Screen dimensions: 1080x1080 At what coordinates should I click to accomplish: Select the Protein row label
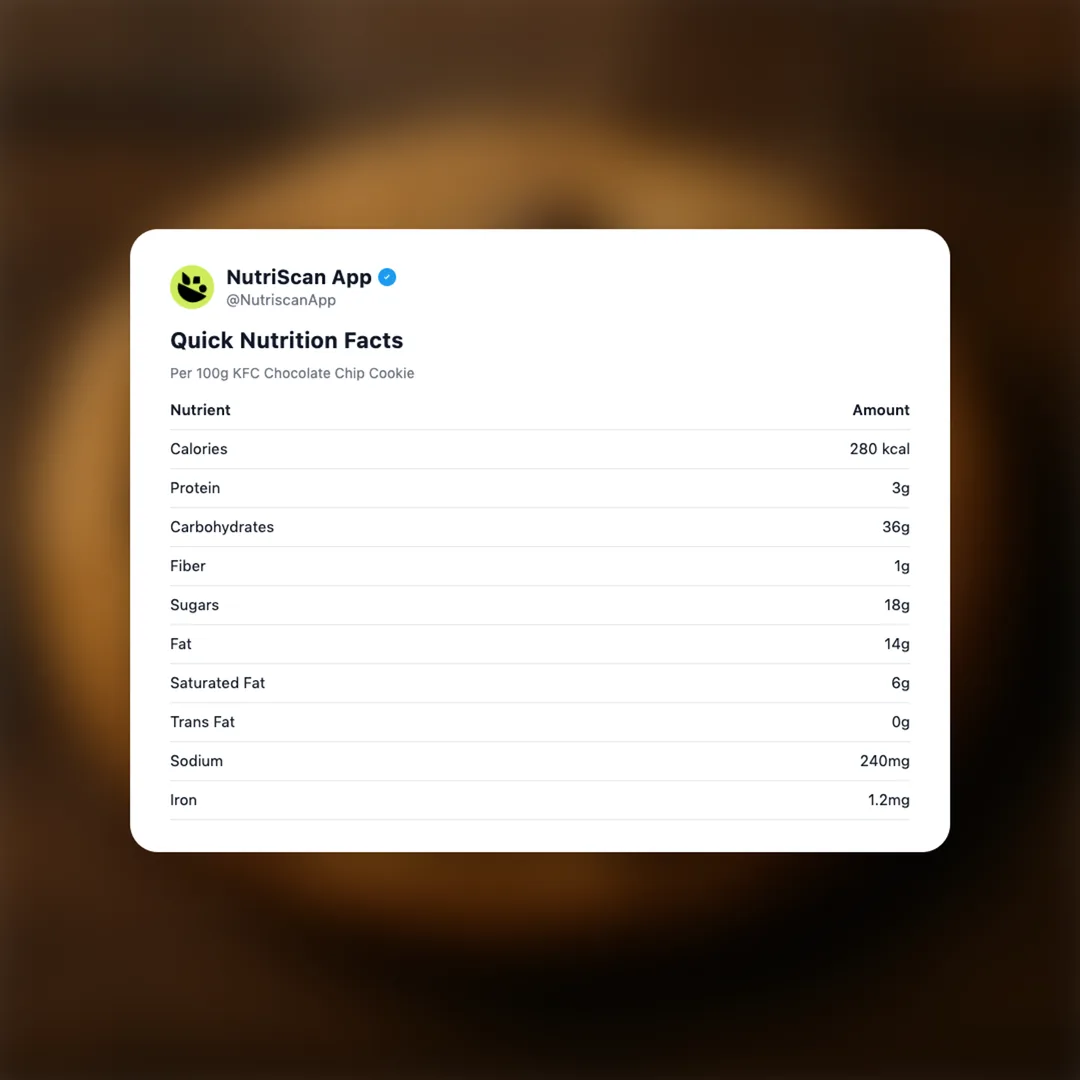195,488
